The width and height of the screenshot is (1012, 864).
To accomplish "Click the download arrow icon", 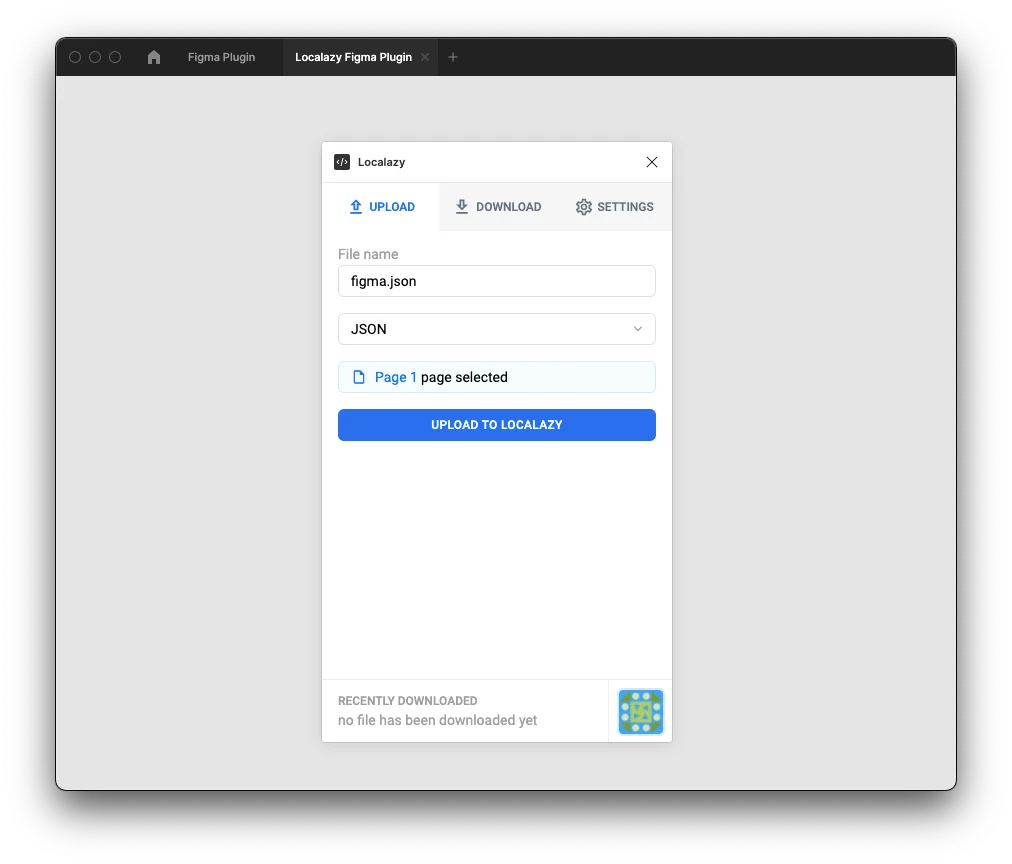I will (461, 206).
